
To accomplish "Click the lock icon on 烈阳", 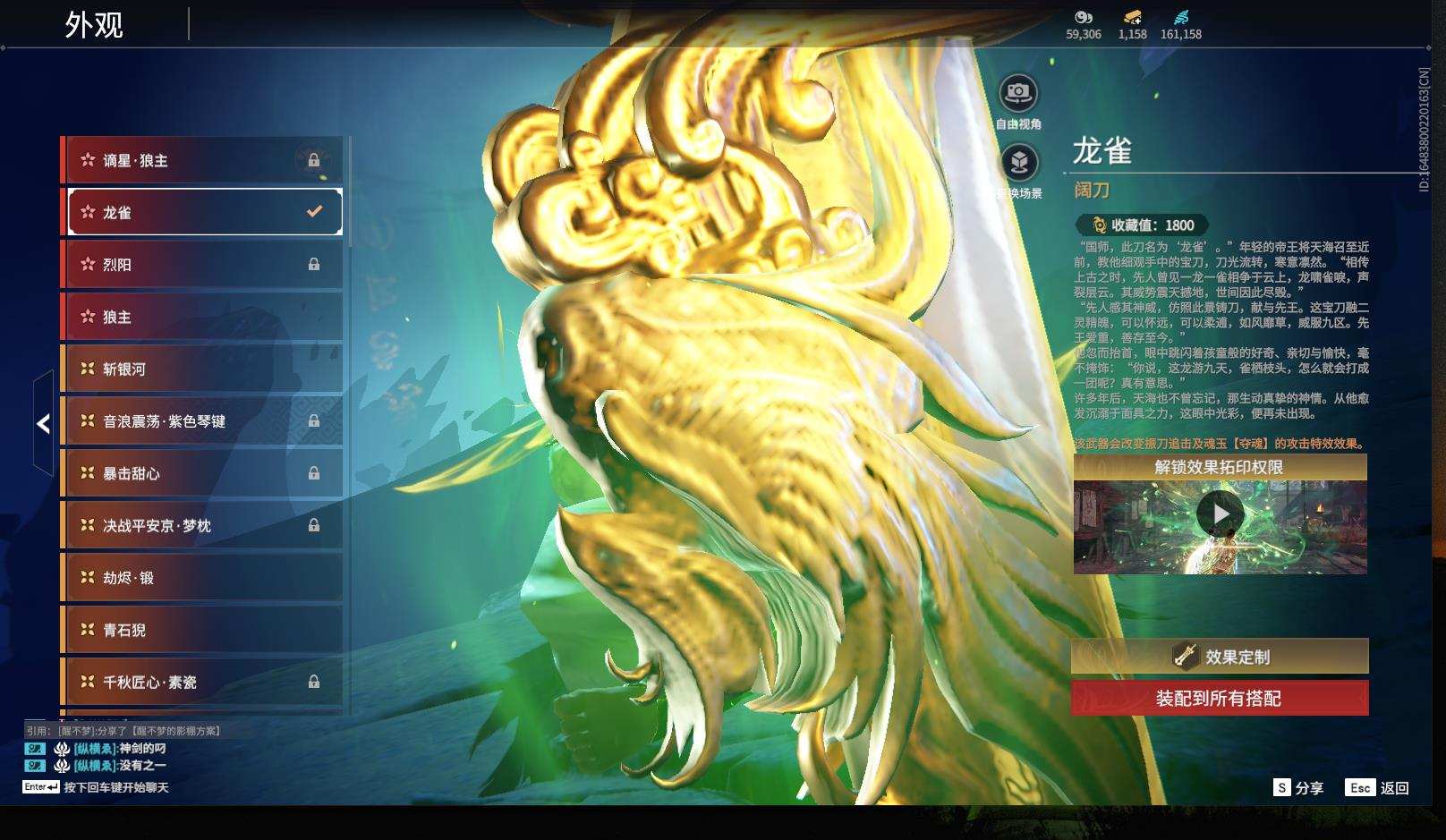I will [x=314, y=265].
